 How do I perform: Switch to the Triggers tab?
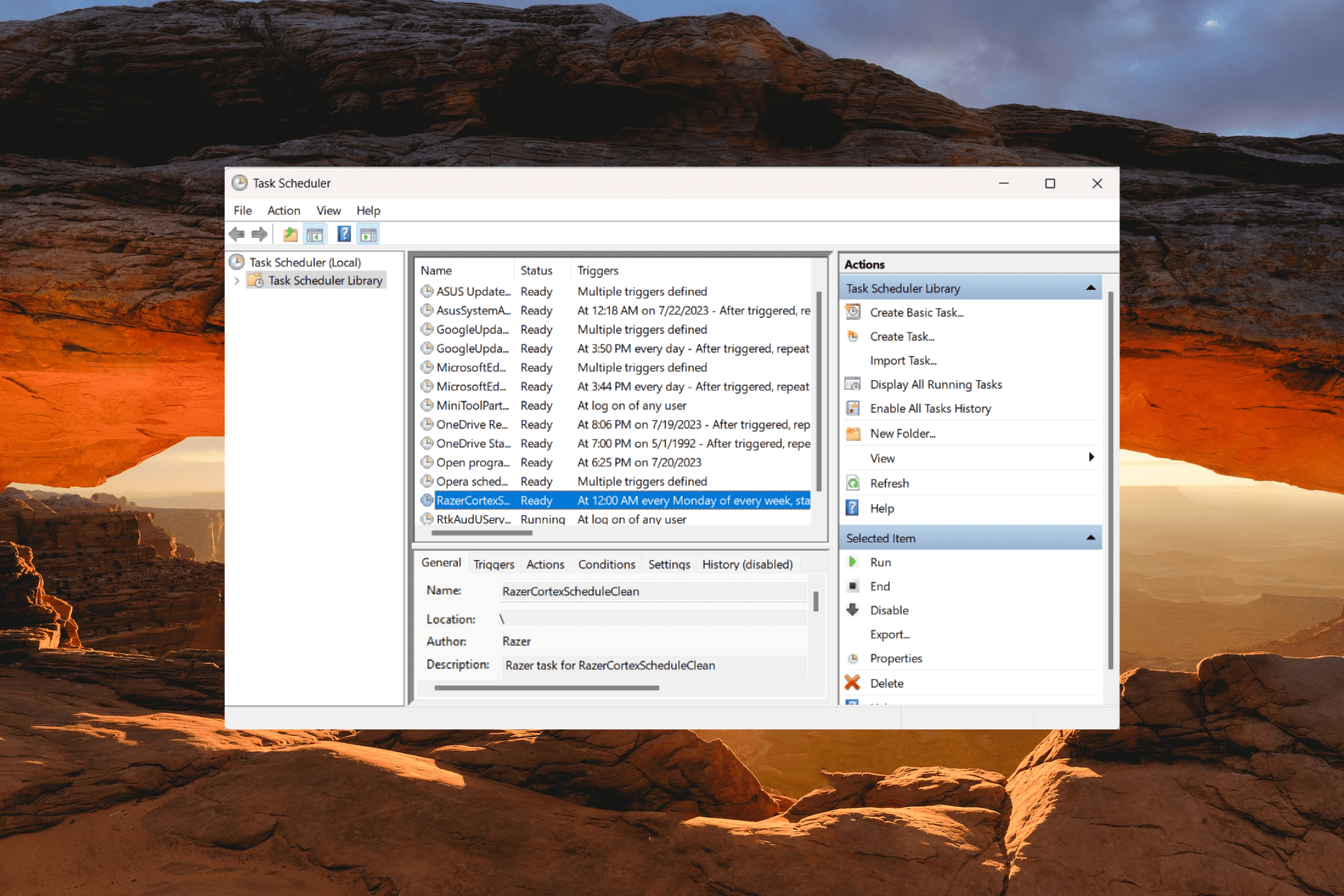pos(493,564)
